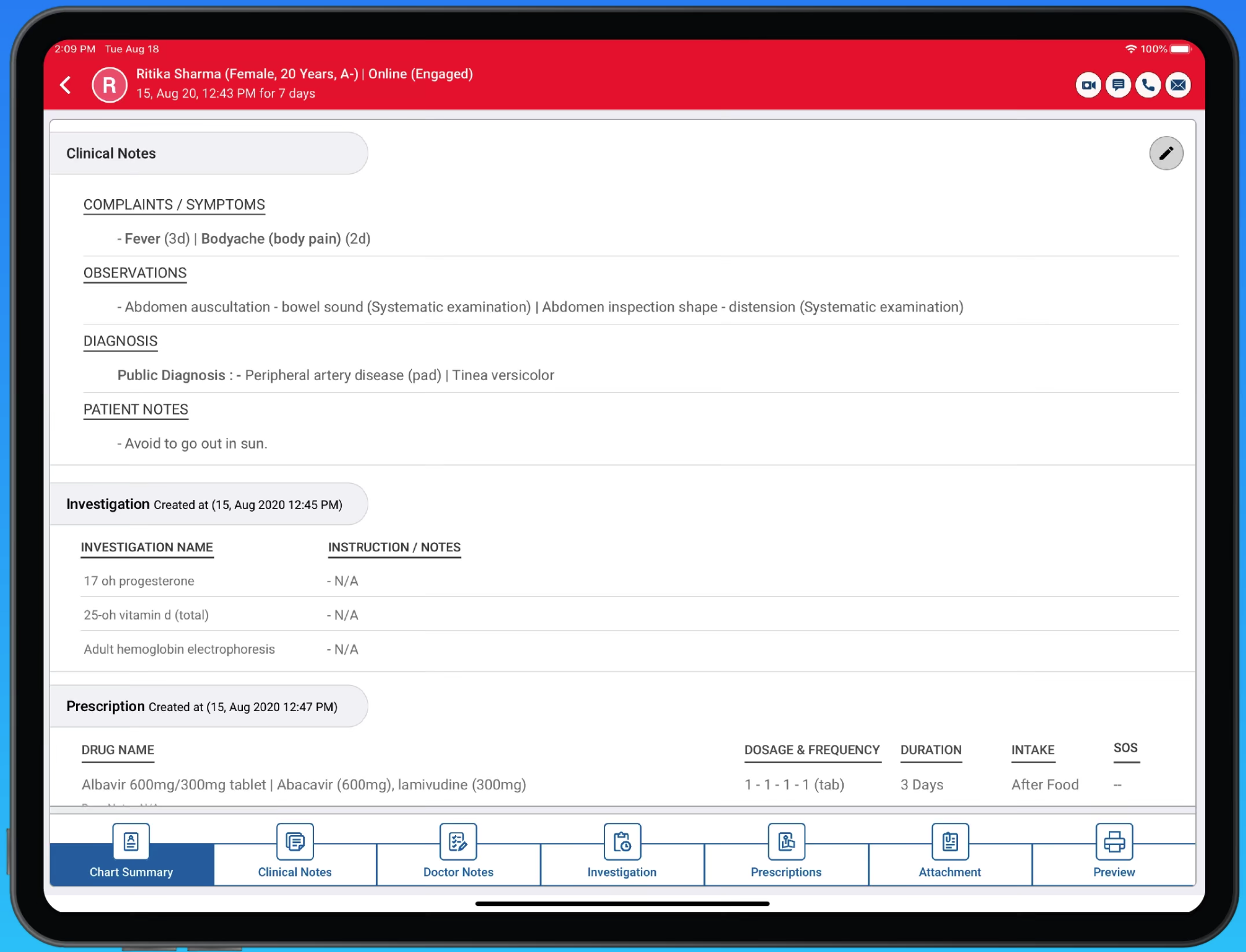Start a voice call with patient
Screen dimensions: 1246x952
(1148, 85)
